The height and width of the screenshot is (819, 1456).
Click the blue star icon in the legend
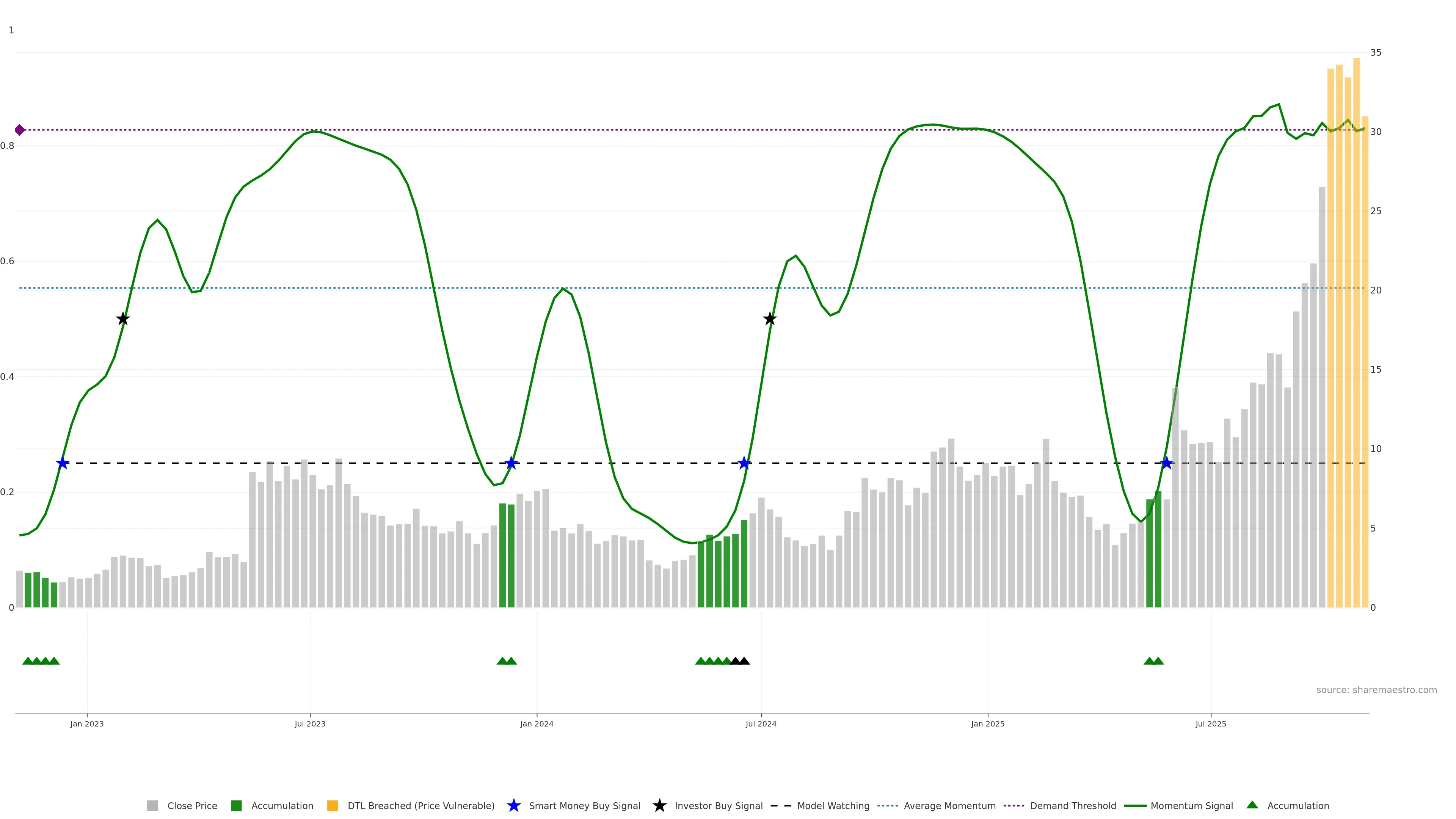tap(513, 806)
